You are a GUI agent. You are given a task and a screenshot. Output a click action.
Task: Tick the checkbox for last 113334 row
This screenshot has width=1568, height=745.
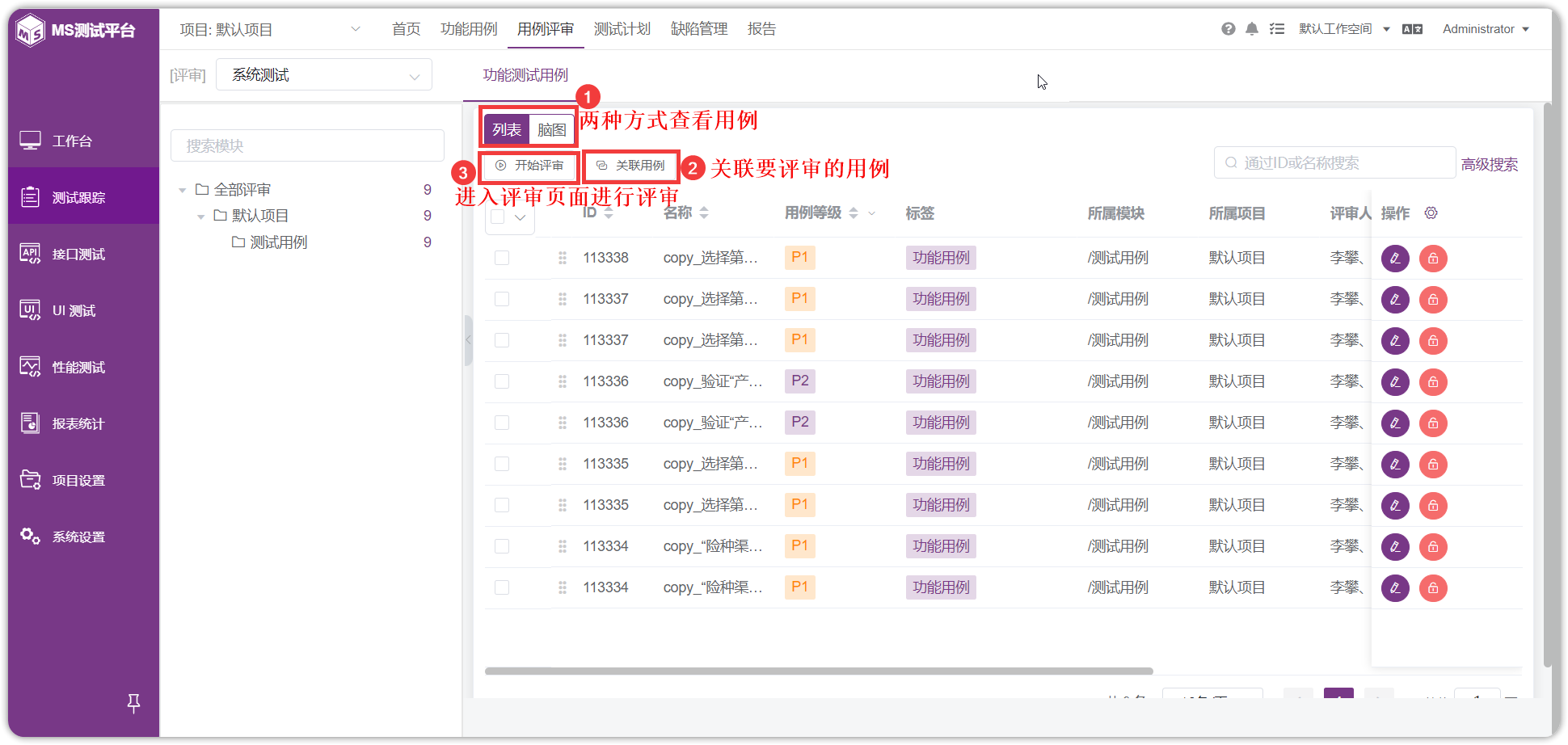502,587
